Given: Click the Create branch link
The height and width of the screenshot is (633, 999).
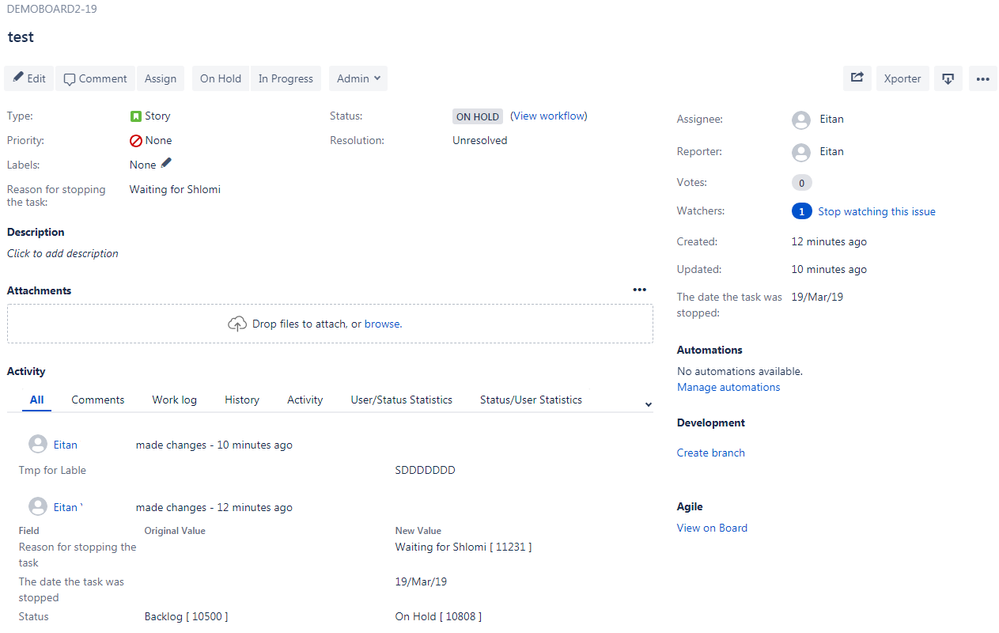Looking at the screenshot, I should click(710, 453).
